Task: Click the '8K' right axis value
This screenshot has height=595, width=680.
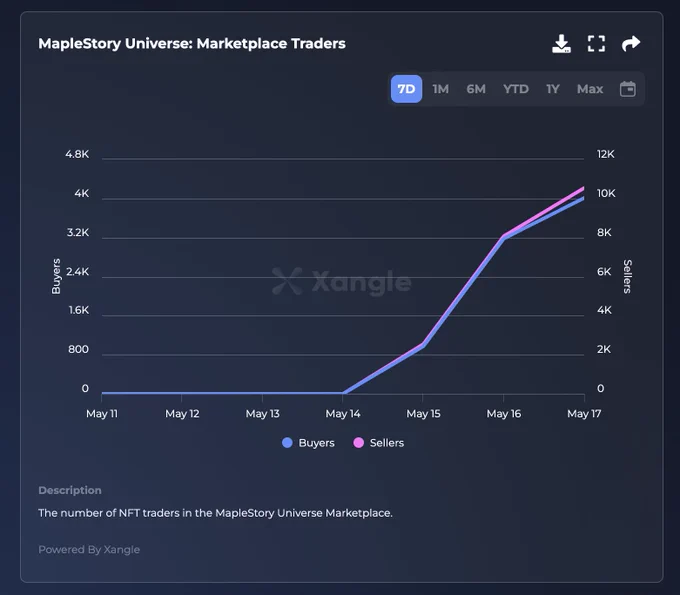Action: tap(604, 232)
